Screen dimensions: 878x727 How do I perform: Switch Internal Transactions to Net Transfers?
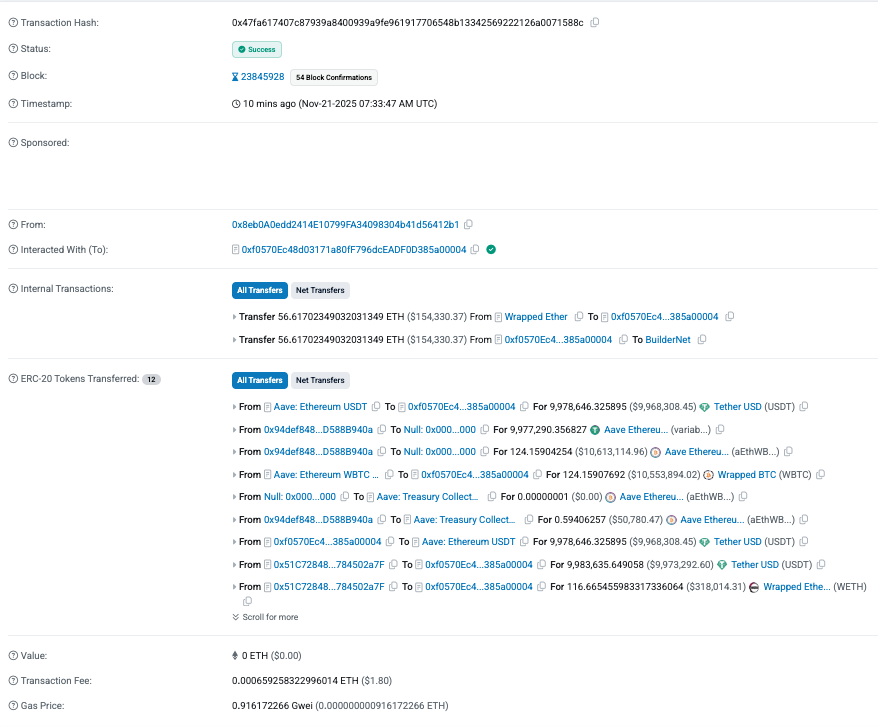[x=319, y=291]
